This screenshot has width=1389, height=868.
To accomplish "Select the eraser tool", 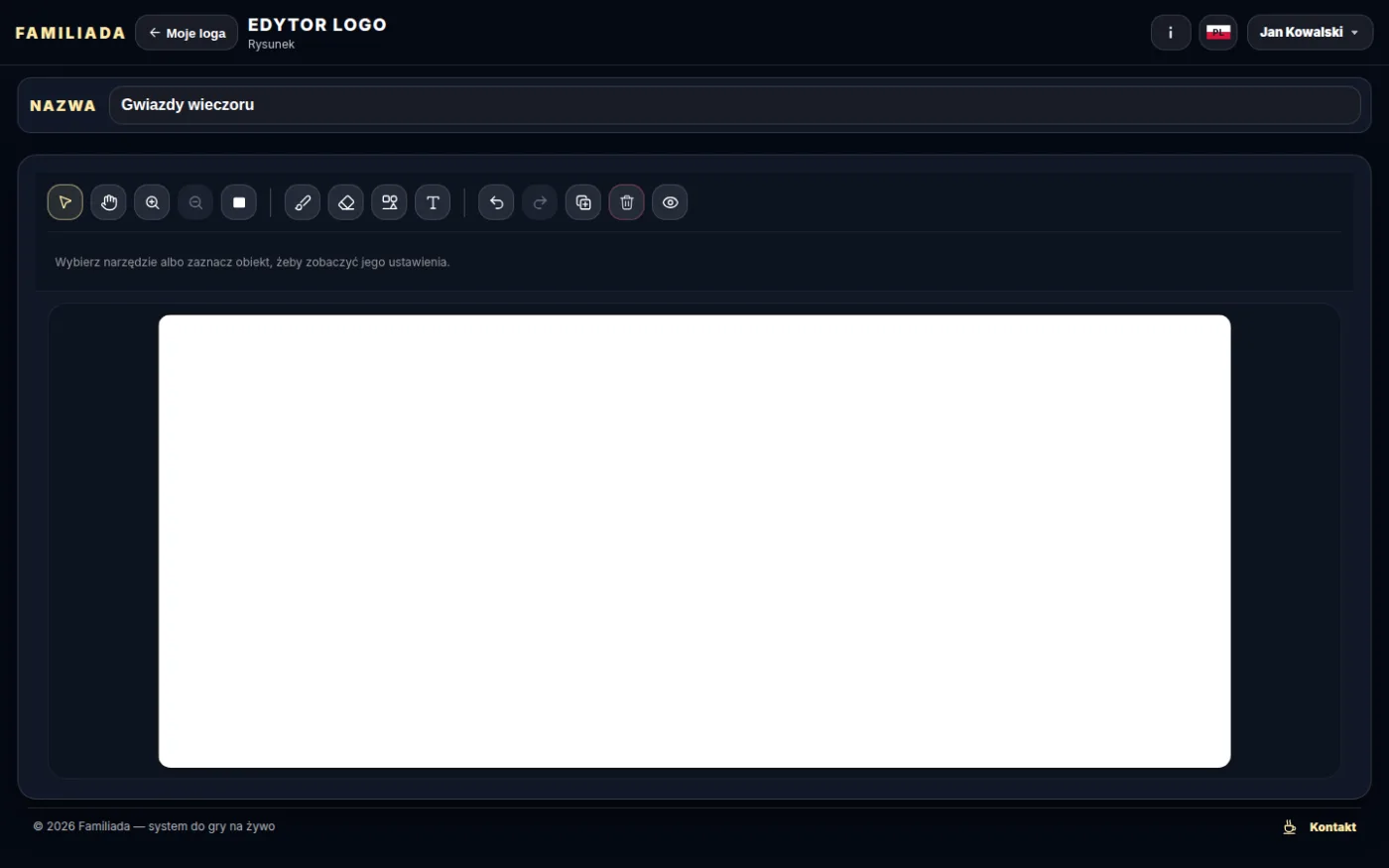I will pos(346,202).
